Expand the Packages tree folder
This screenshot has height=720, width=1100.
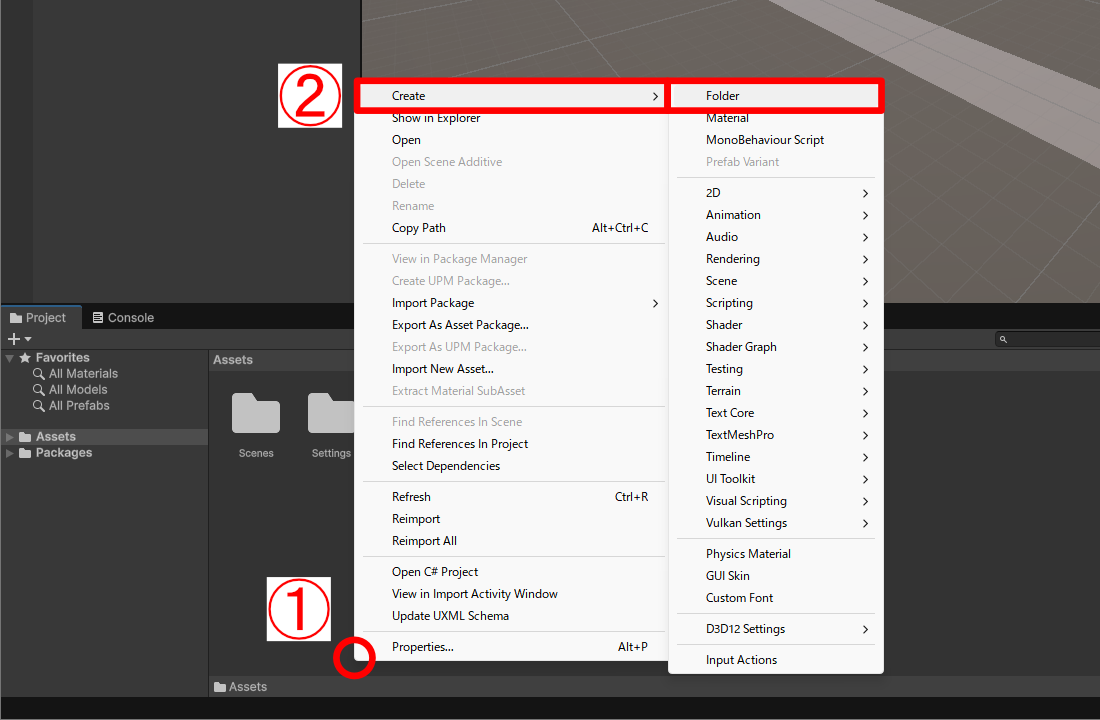pos(10,453)
